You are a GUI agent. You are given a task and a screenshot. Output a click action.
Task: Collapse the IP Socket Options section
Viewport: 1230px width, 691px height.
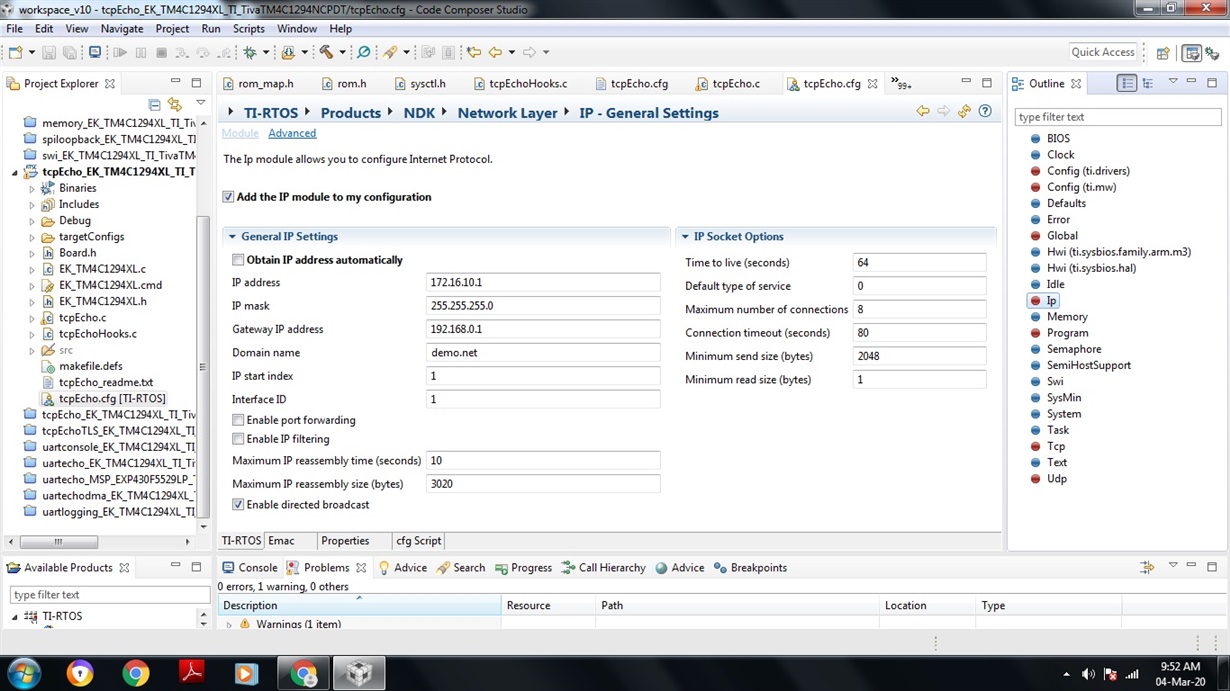(x=685, y=237)
